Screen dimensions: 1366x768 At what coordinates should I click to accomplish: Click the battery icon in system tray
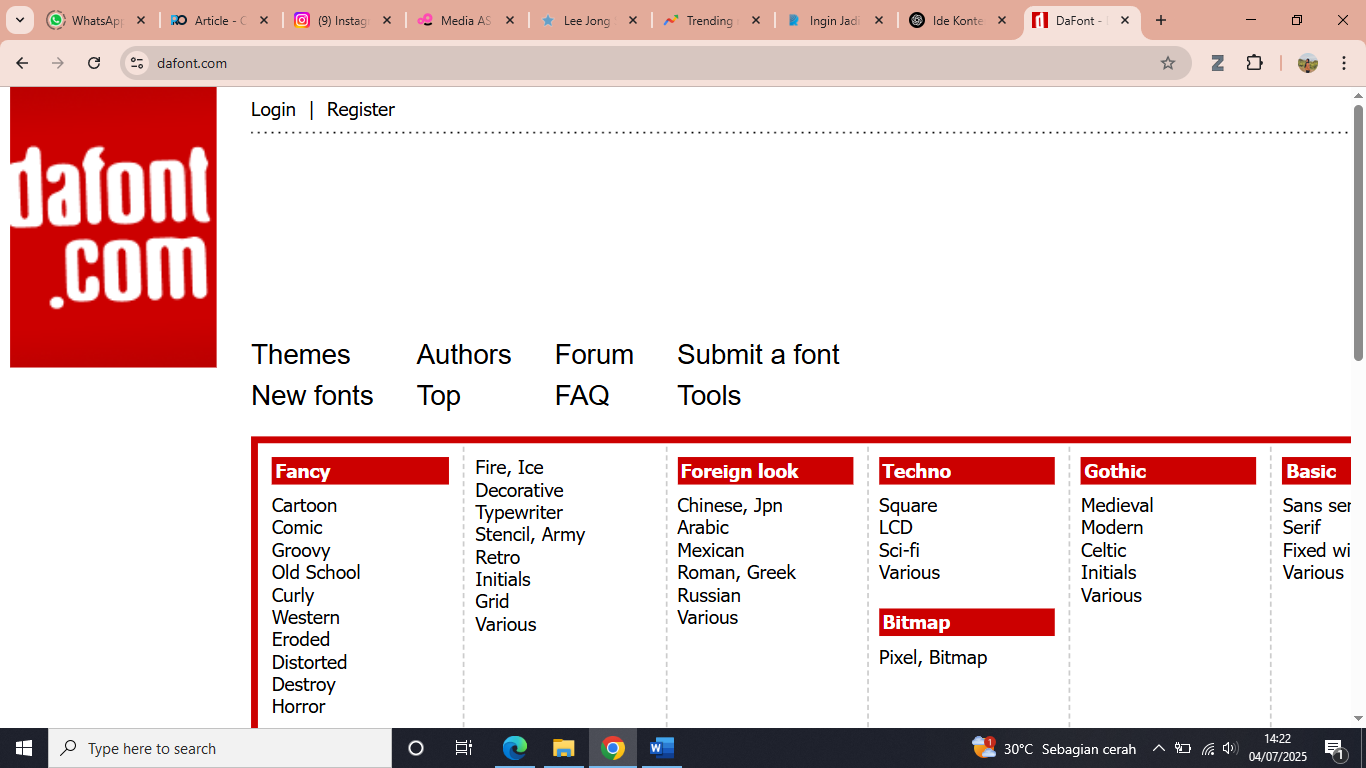pyautogui.click(x=1183, y=748)
